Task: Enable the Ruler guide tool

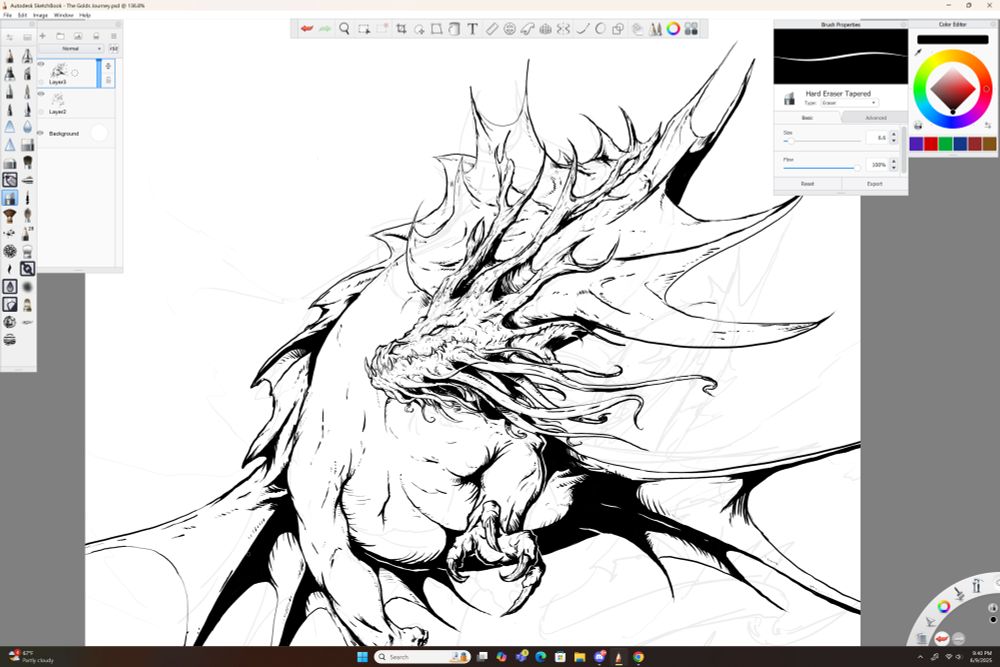Action: tap(491, 29)
